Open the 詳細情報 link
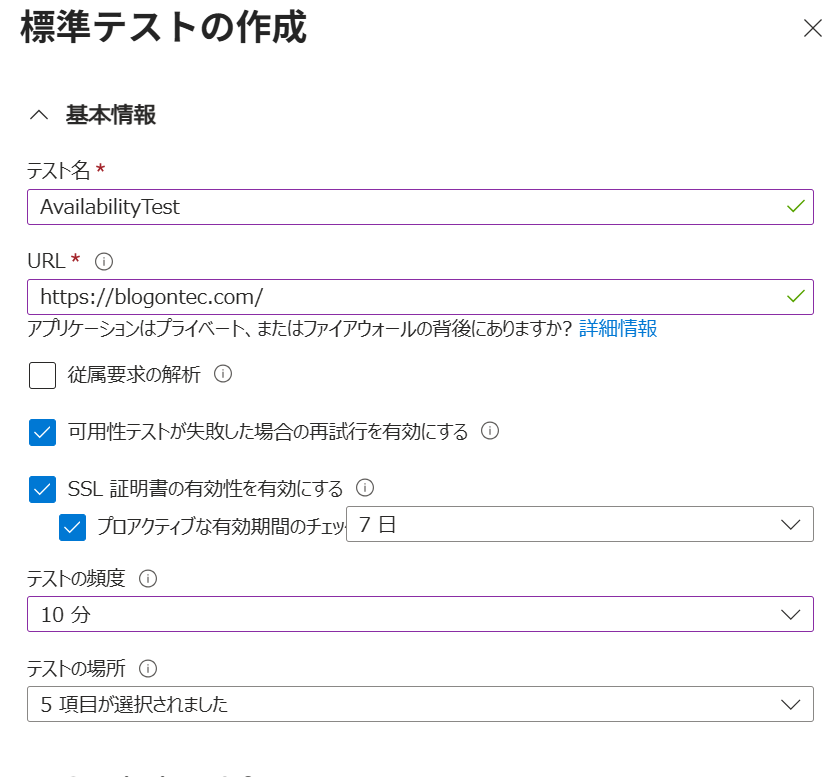The height and width of the screenshot is (777, 838). point(618,329)
